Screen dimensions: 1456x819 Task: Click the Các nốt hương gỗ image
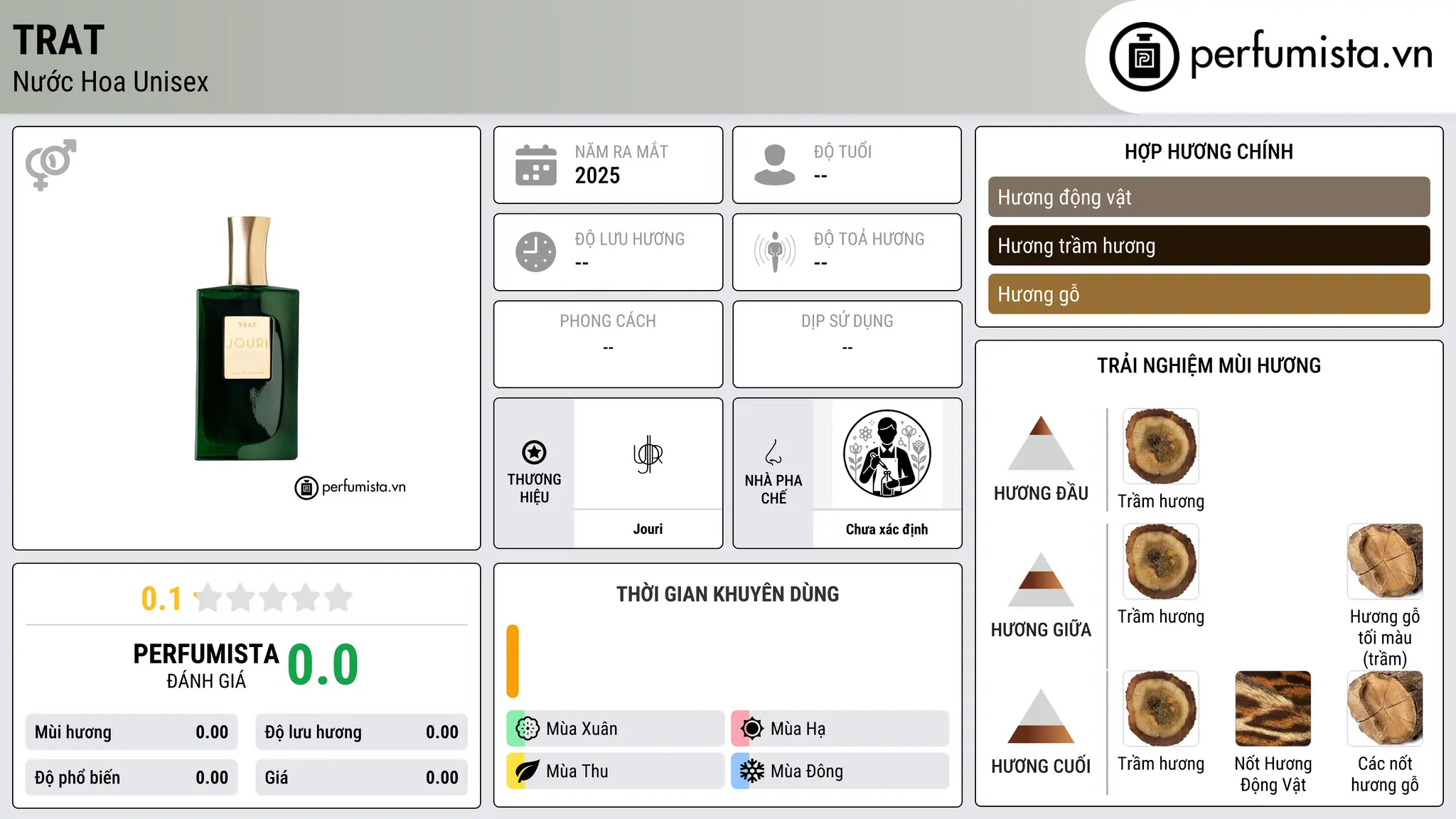pyautogui.click(x=1385, y=709)
